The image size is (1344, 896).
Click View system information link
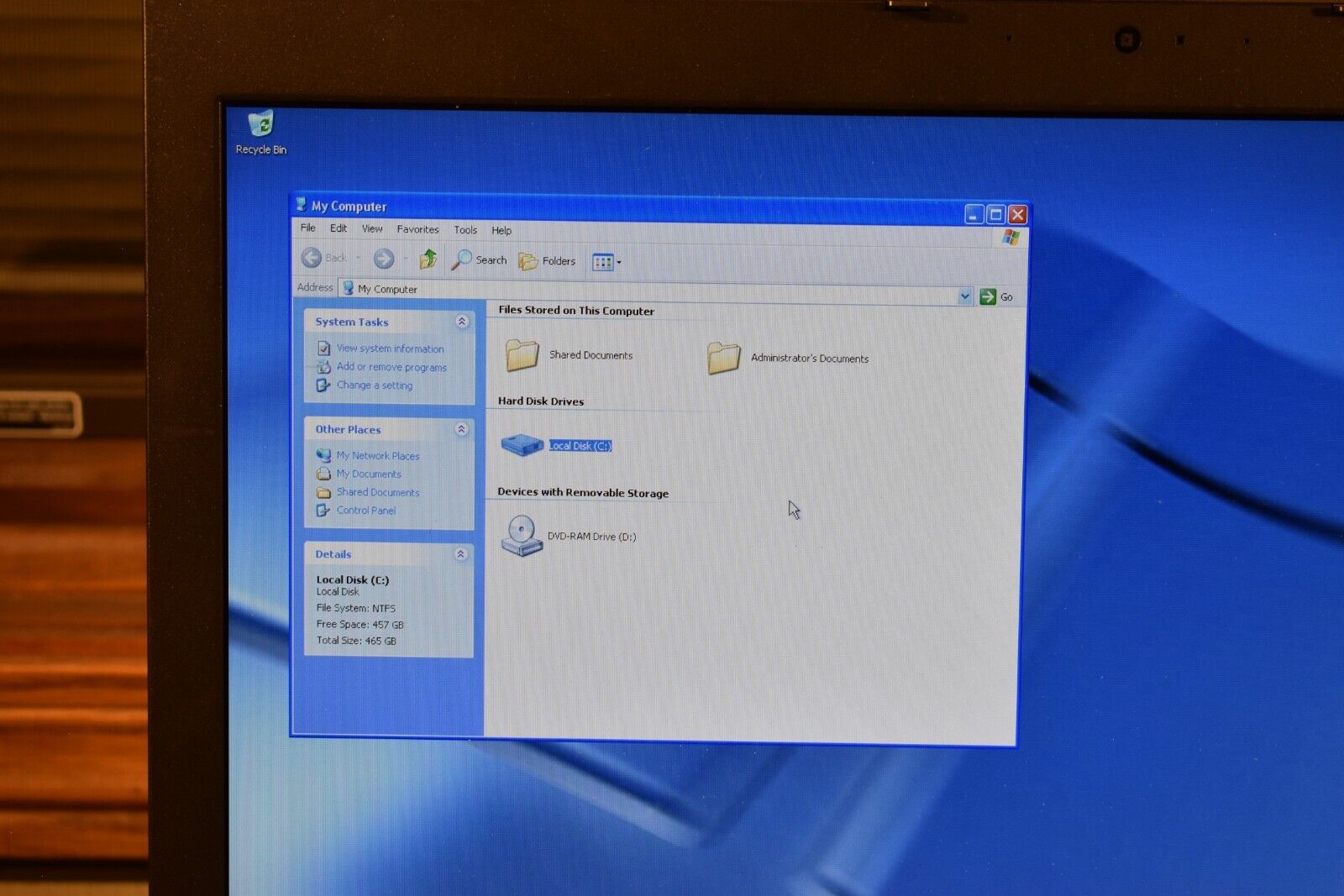pyautogui.click(x=391, y=348)
